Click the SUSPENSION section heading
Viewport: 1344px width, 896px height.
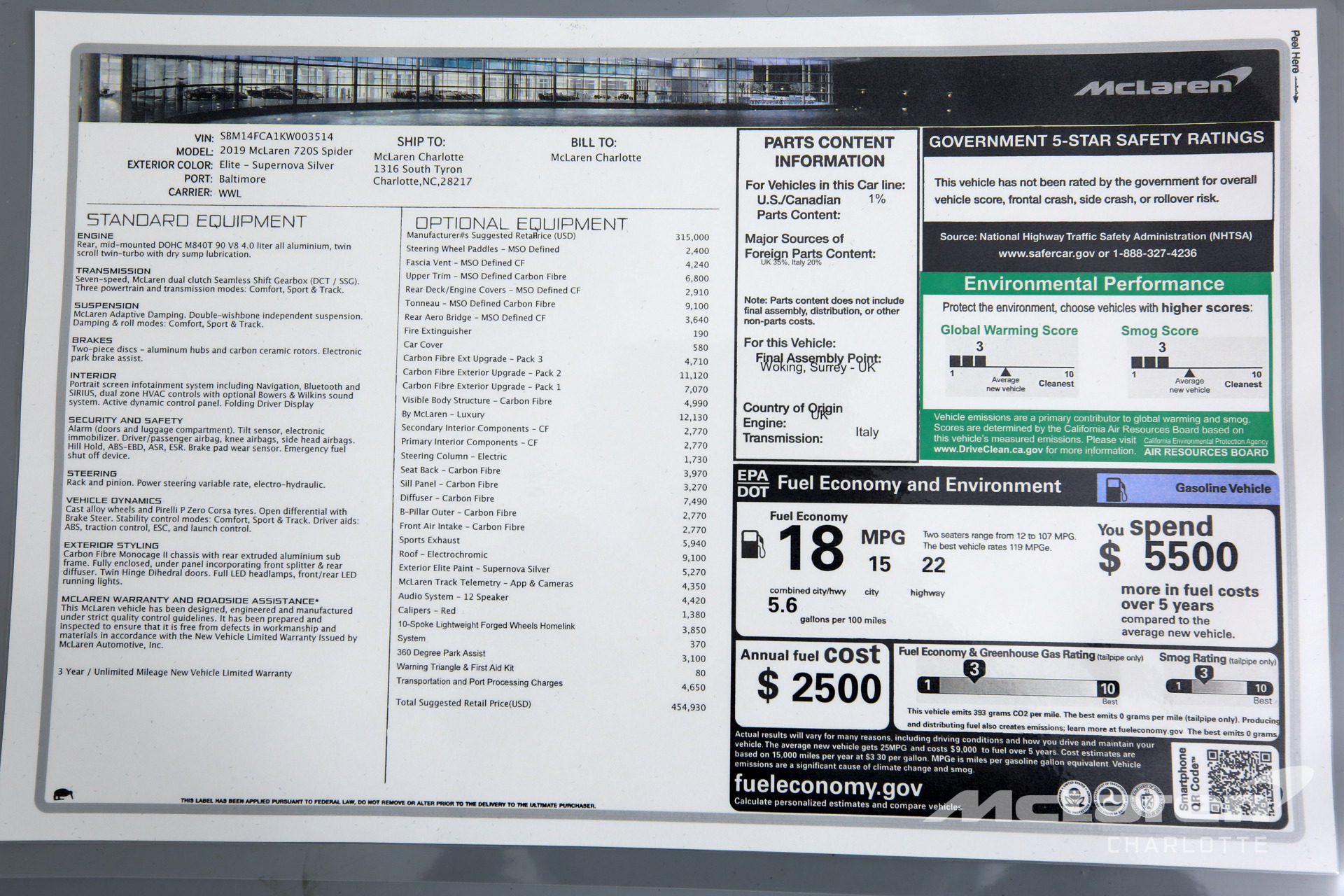106,306
